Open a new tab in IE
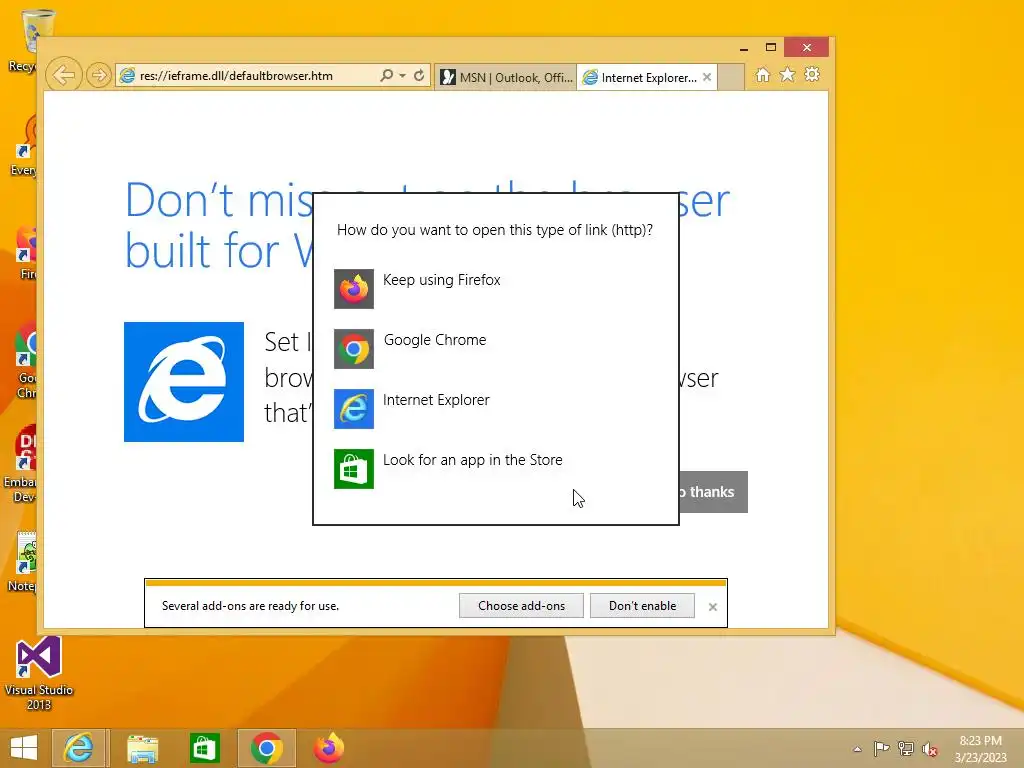 click(731, 77)
